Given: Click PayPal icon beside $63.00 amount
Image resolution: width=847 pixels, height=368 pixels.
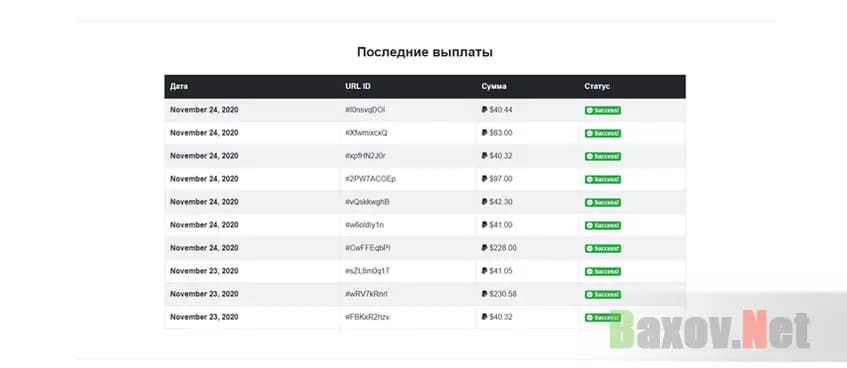Looking at the screenshot, I should [x=484, y=133].
